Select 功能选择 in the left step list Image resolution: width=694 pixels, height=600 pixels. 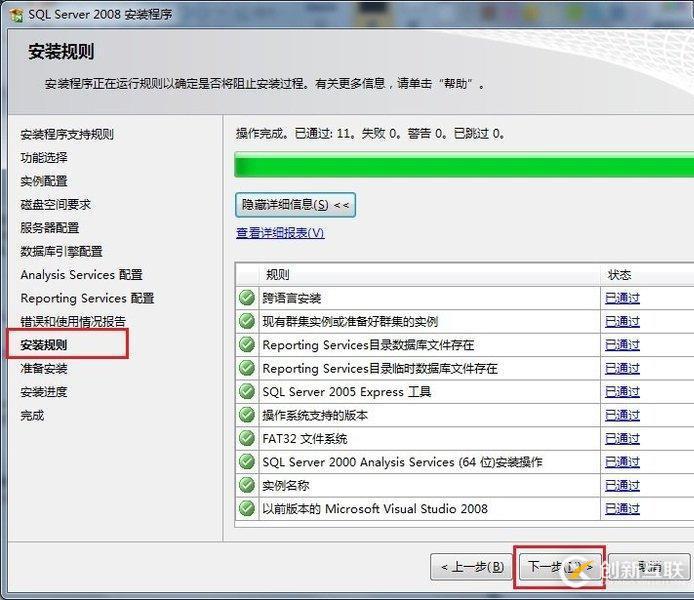click(44, 157)
